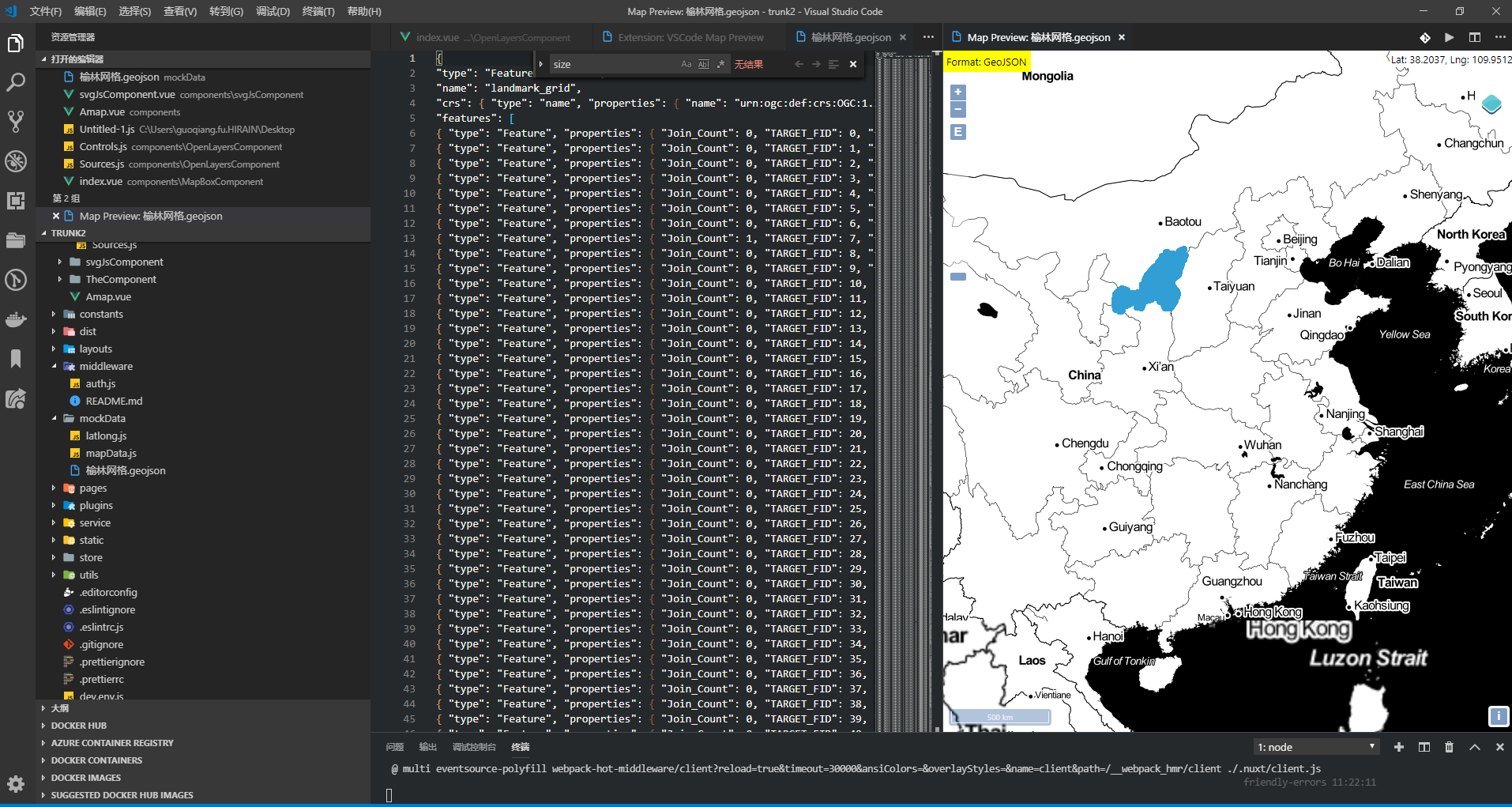Open the Search view in activity bar

(16, 82)
